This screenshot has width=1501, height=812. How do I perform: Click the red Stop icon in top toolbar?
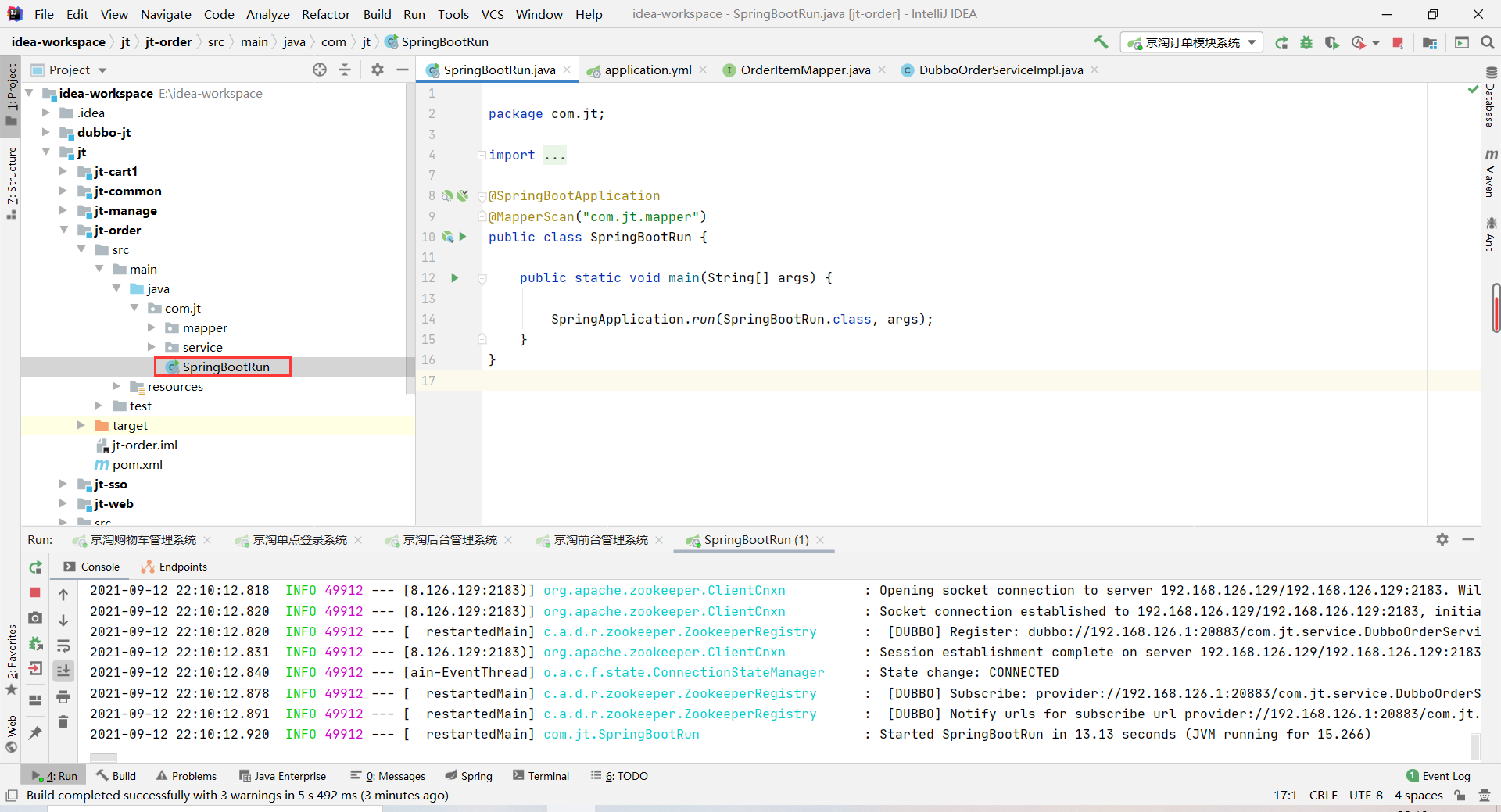point(1398,42)
